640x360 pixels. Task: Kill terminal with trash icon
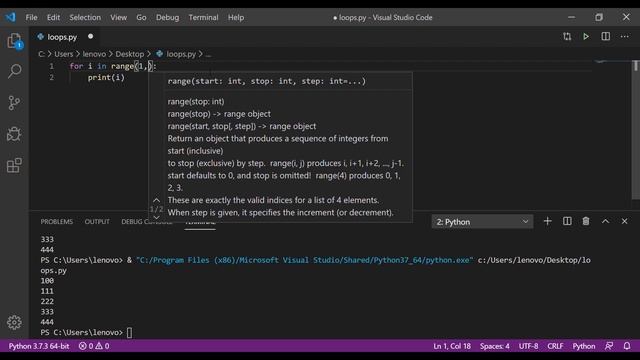click(x=586, y=221)
